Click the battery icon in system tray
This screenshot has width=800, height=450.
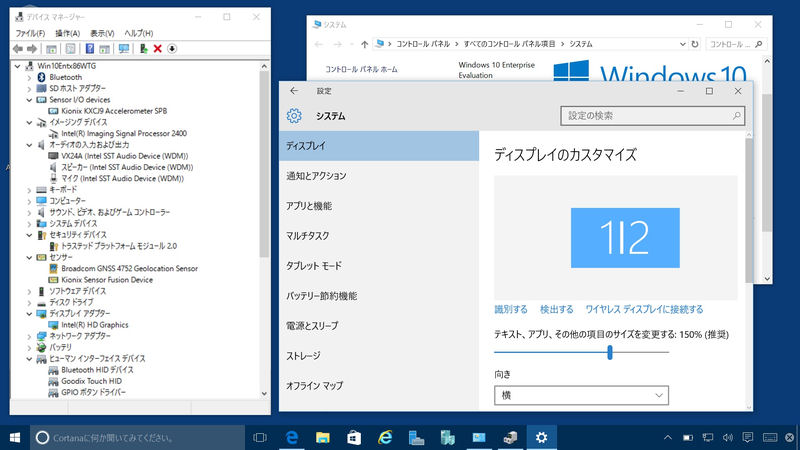[688, 437]
